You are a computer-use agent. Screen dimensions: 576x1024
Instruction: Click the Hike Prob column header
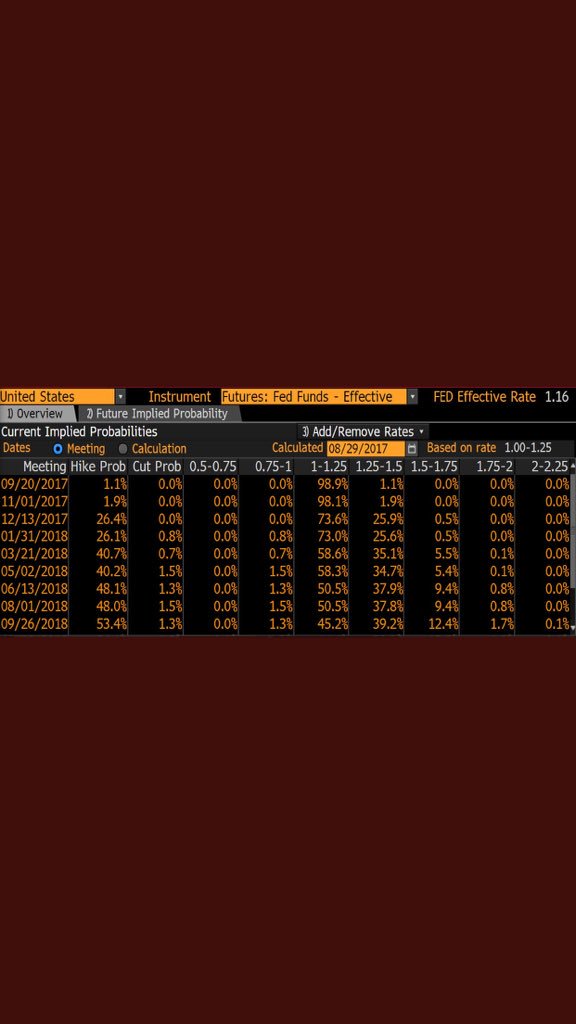coord(98,467)
